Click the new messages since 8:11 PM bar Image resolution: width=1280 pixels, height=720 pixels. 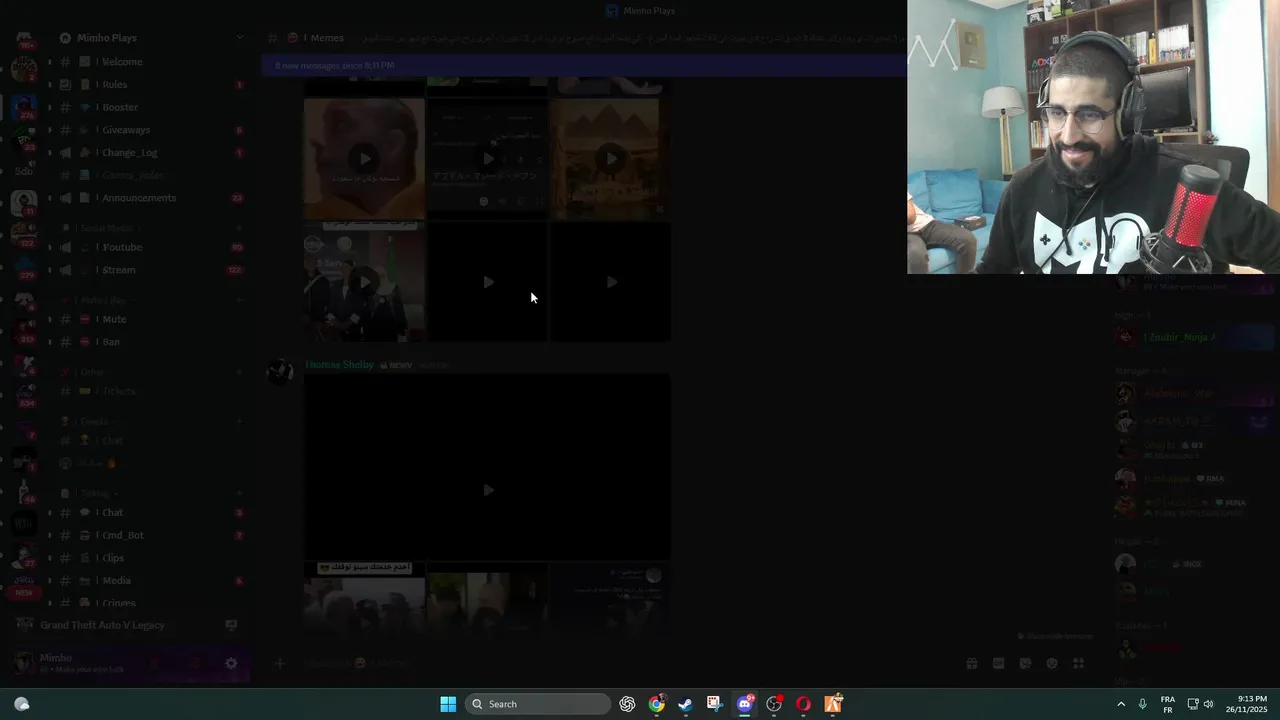point(584,65)
